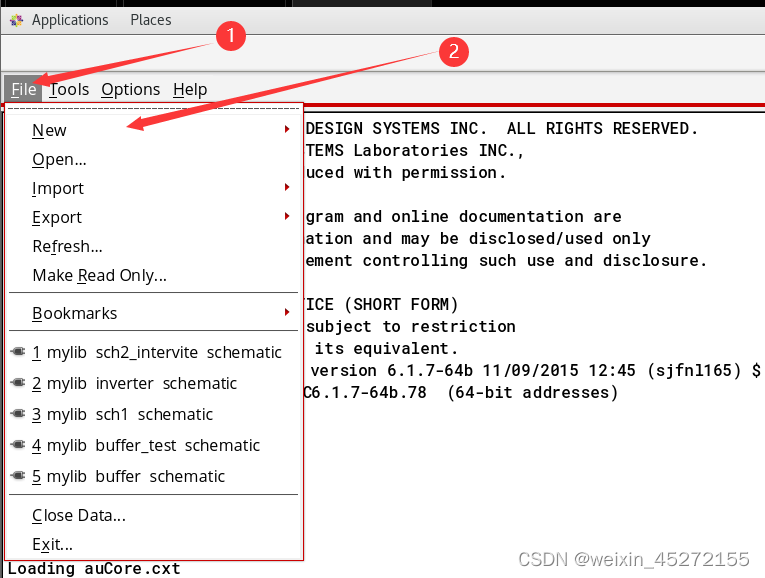Click icon beside sch1 schematic entry
The image size is (765, 578).
point(19,415)
